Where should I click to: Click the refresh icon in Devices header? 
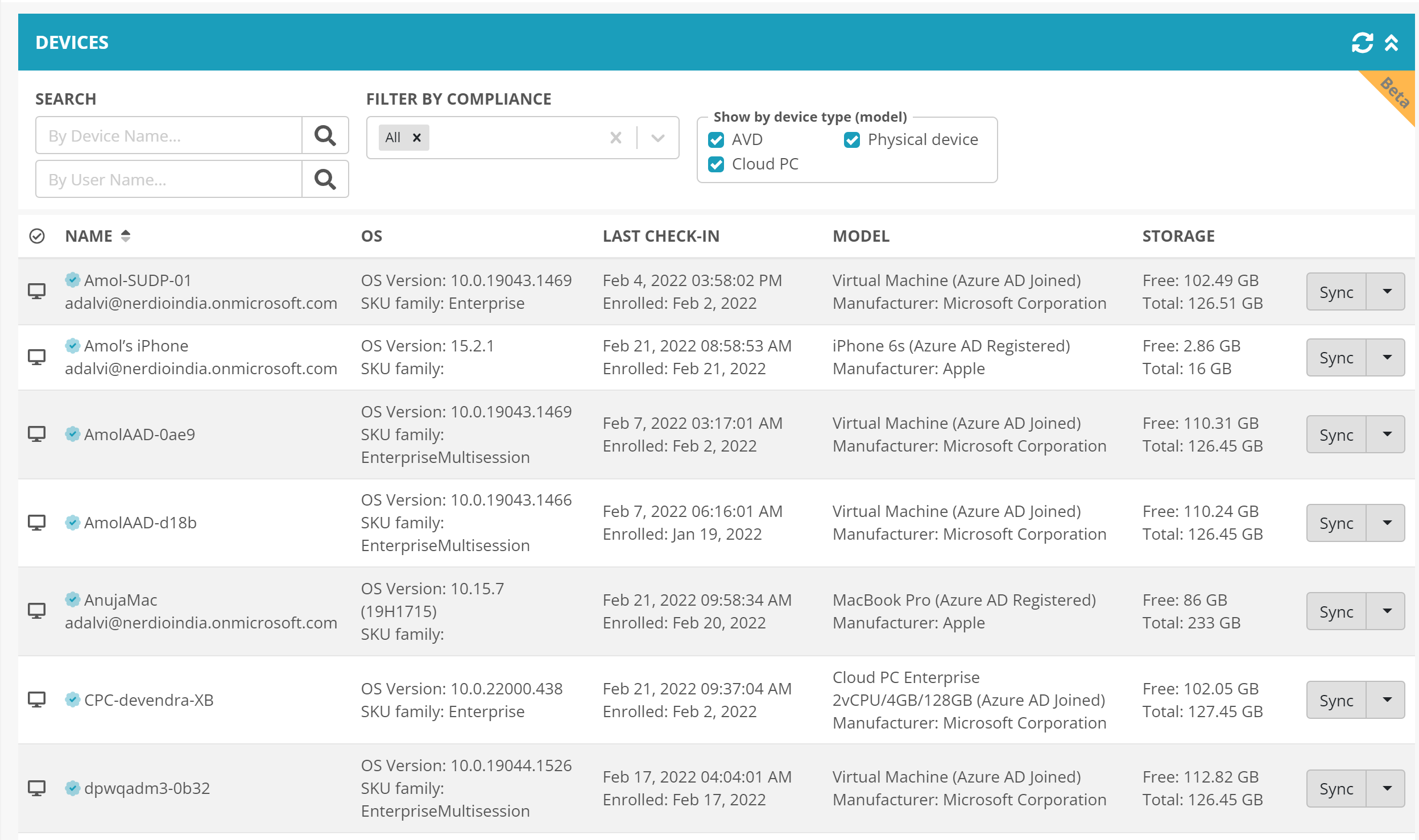pos(1362,43)
